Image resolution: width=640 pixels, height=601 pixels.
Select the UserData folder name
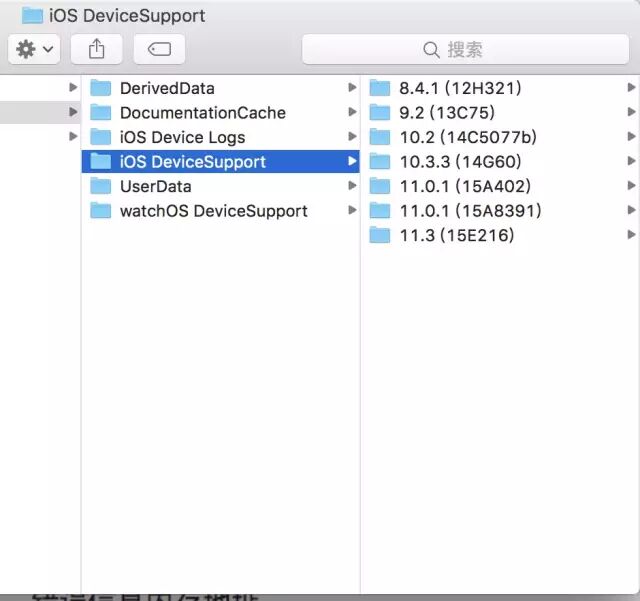(x=156, y=187)
